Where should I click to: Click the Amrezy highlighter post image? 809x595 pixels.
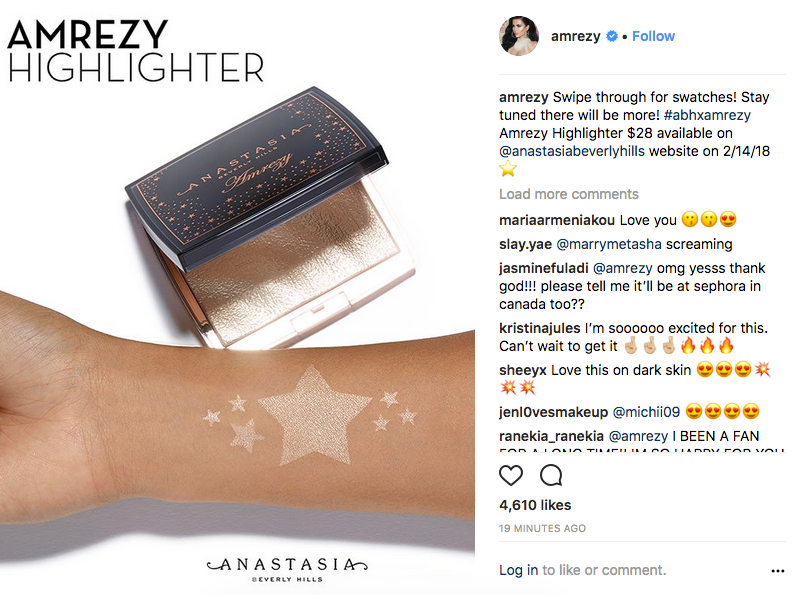(x=237, y=297)
